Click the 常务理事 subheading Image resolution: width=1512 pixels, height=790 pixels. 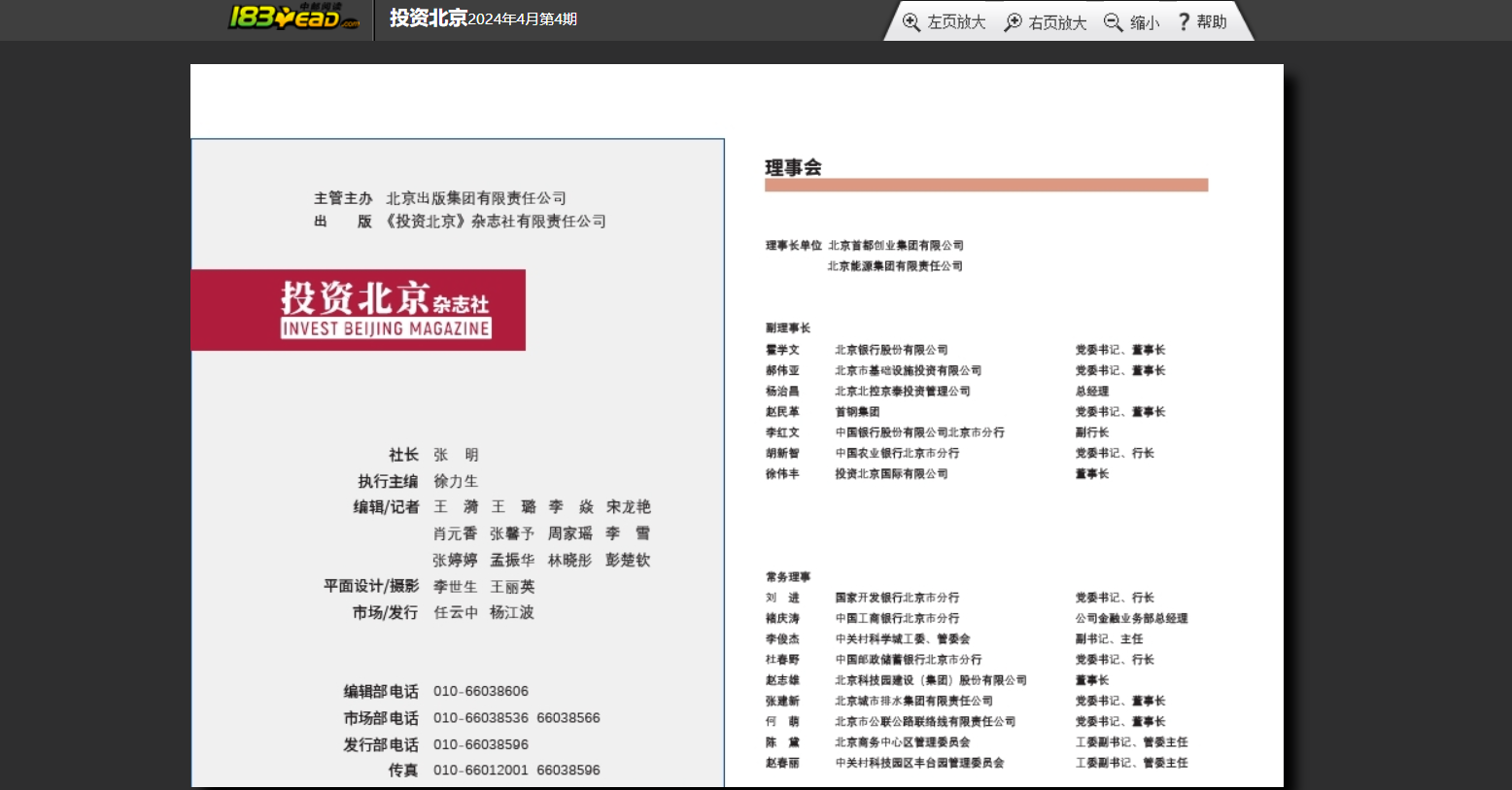click(787, 577)
